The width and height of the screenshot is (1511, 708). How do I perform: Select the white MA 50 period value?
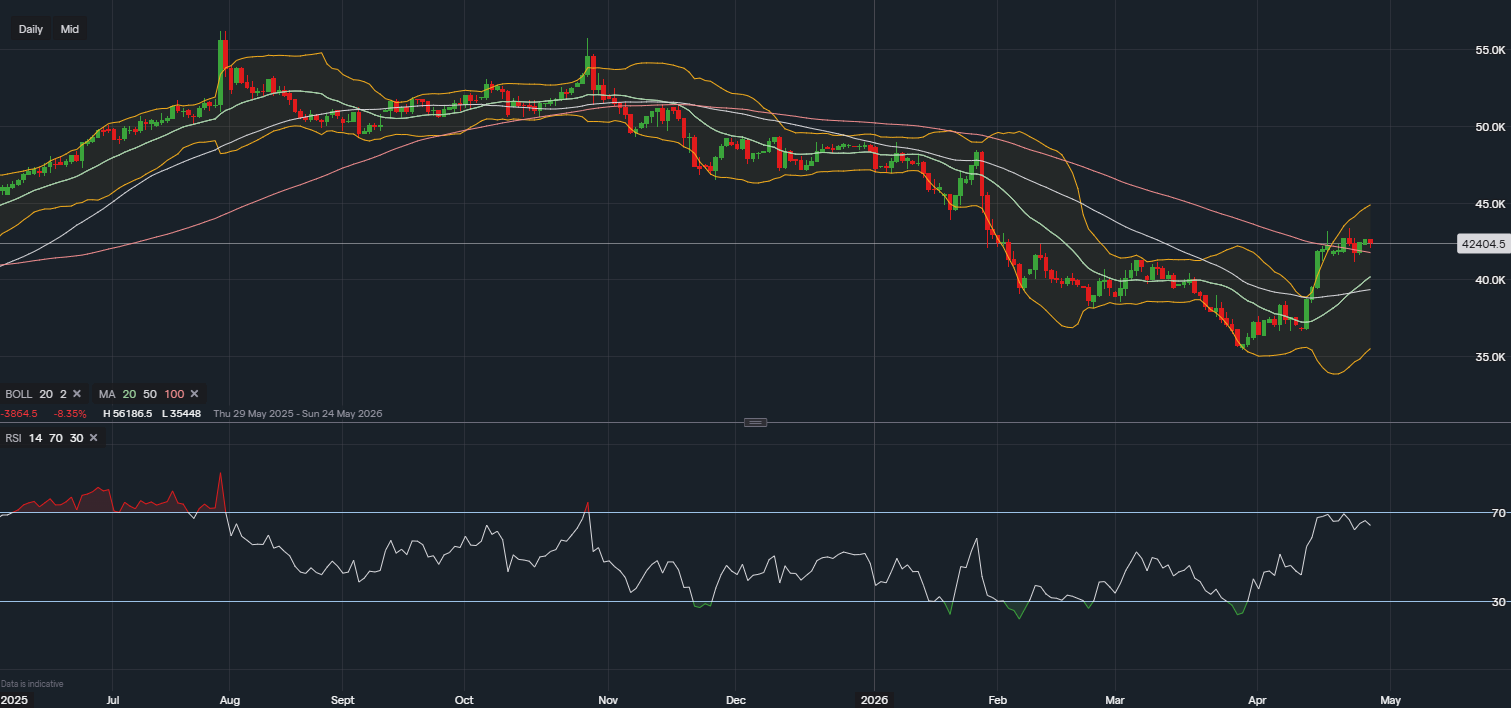point(150,394)
